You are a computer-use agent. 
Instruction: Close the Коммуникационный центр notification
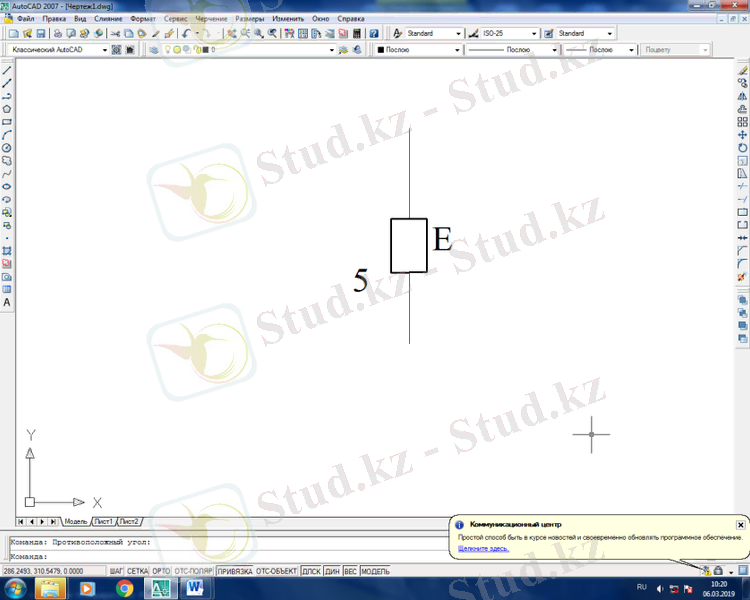(x=740, y=525)
